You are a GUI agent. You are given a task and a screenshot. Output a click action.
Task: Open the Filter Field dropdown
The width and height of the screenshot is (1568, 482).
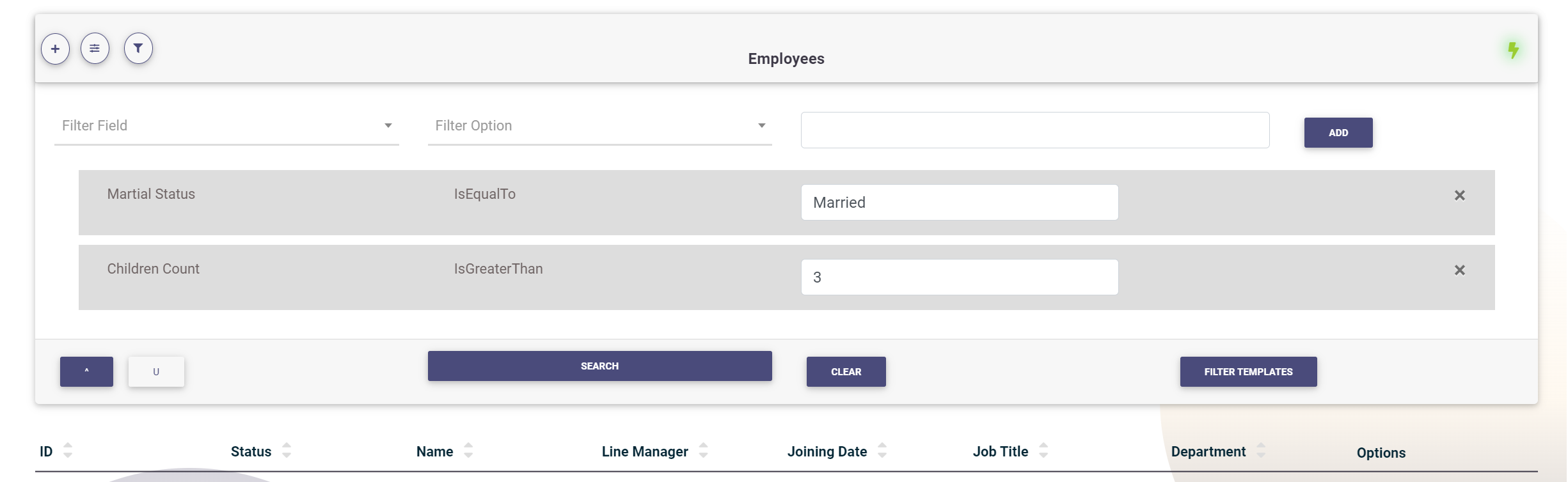click(x=226, y=126)
